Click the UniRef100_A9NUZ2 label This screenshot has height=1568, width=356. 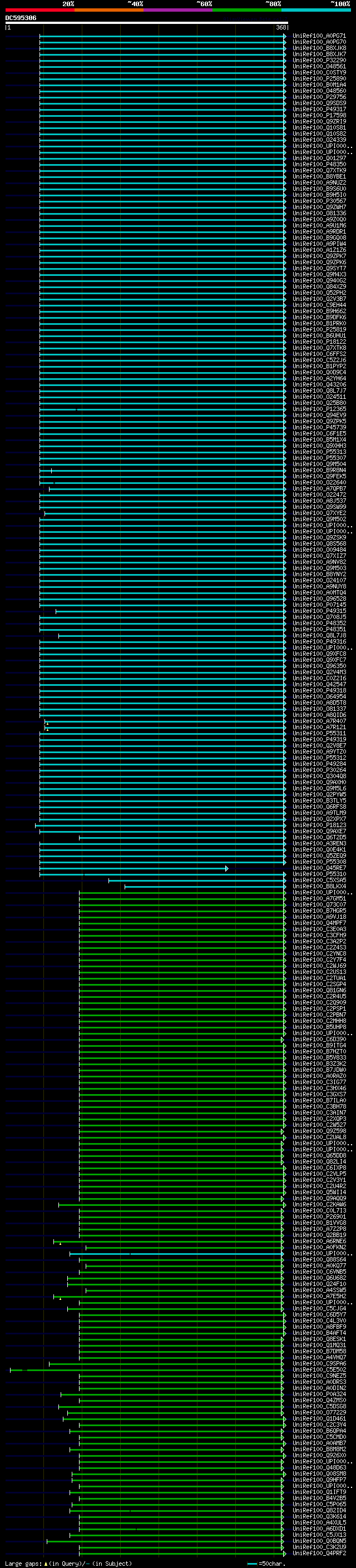pos(319,182)
